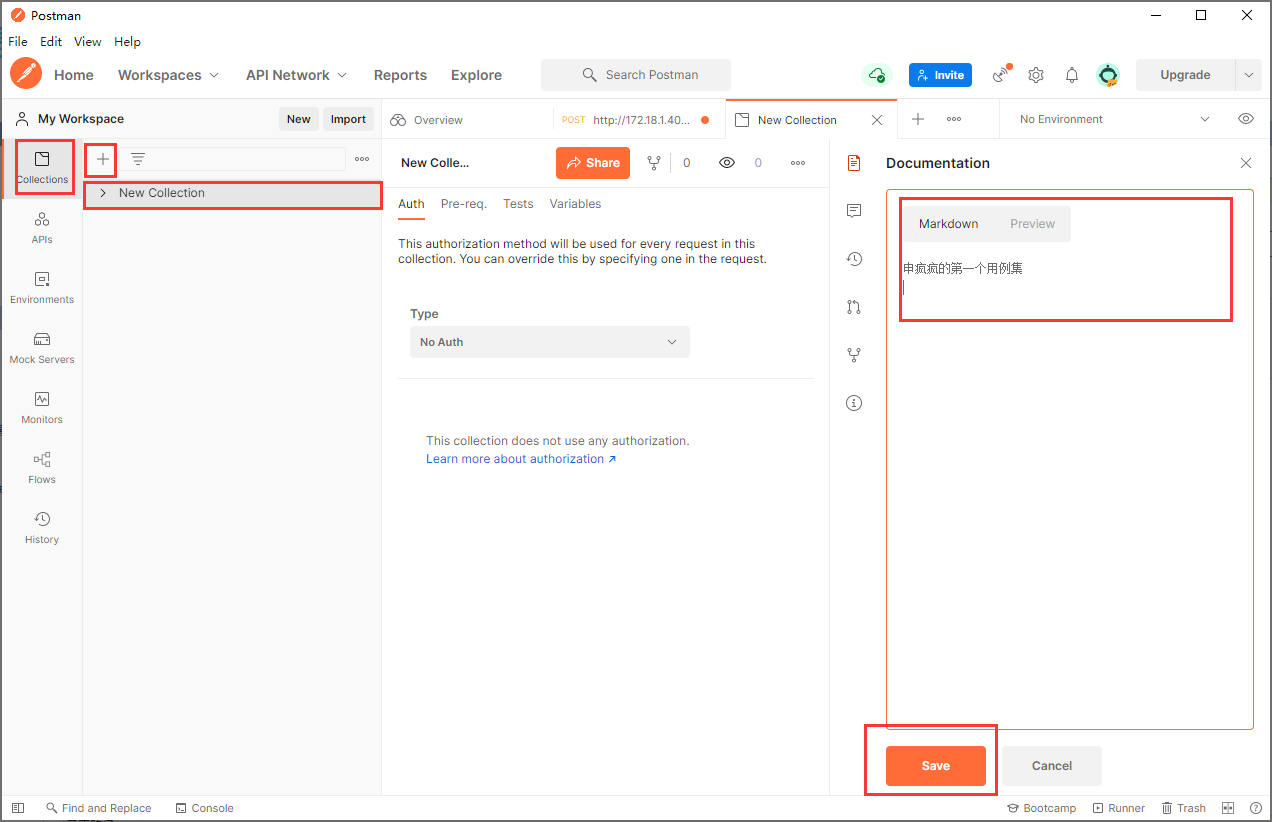
Task: Open the Environments sidebar section
Action: click(x=42, y=288)
